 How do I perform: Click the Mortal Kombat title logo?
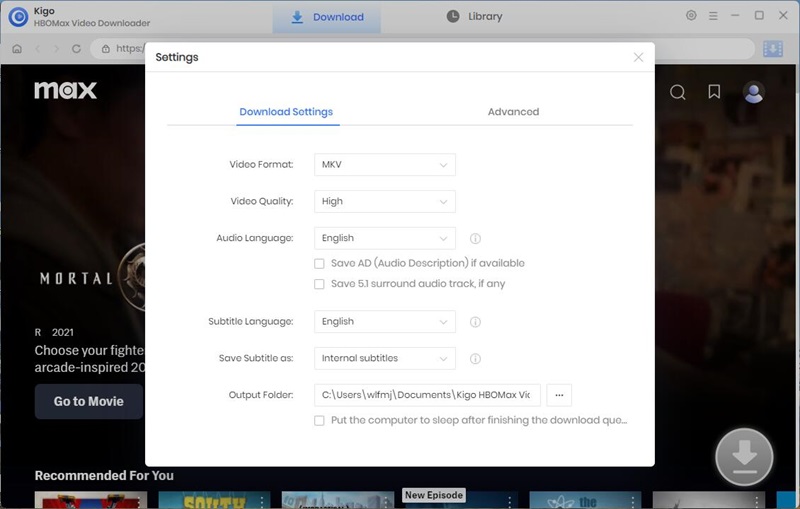pos(92,278)
